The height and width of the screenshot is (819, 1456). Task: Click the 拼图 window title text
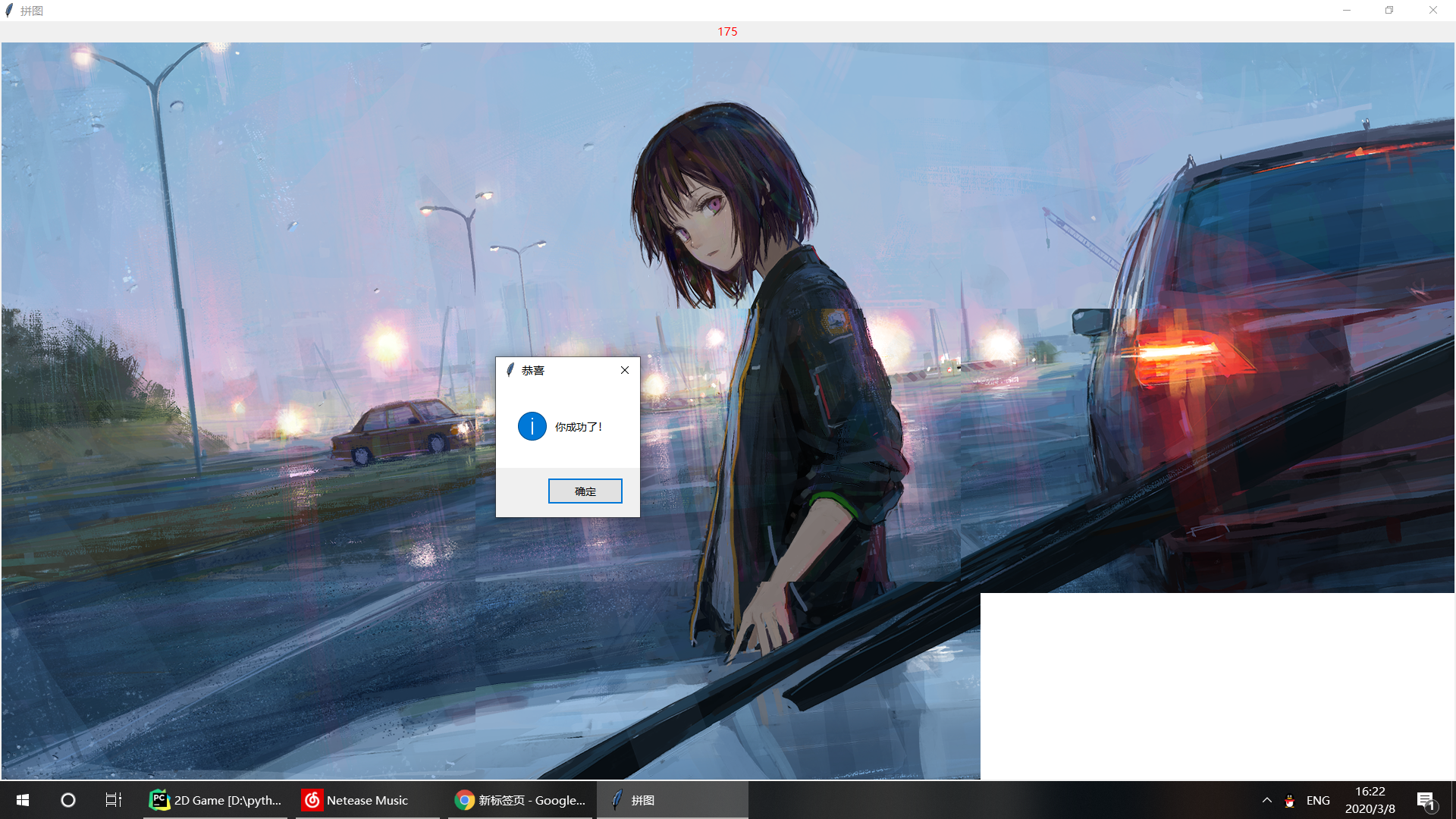coord(31,11)
